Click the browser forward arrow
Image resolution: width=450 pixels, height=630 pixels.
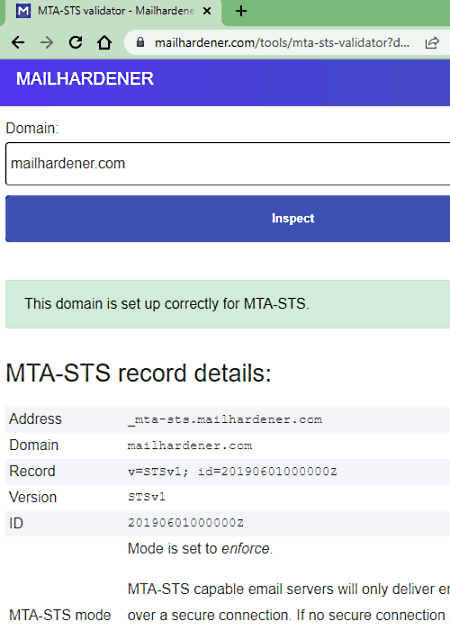47,42
